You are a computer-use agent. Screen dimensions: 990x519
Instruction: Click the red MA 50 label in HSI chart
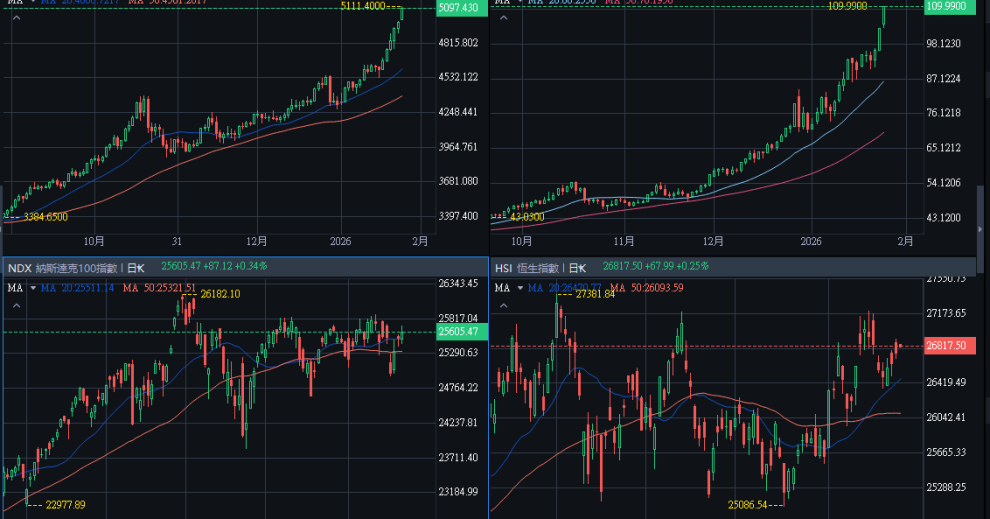tap(646, 288)
